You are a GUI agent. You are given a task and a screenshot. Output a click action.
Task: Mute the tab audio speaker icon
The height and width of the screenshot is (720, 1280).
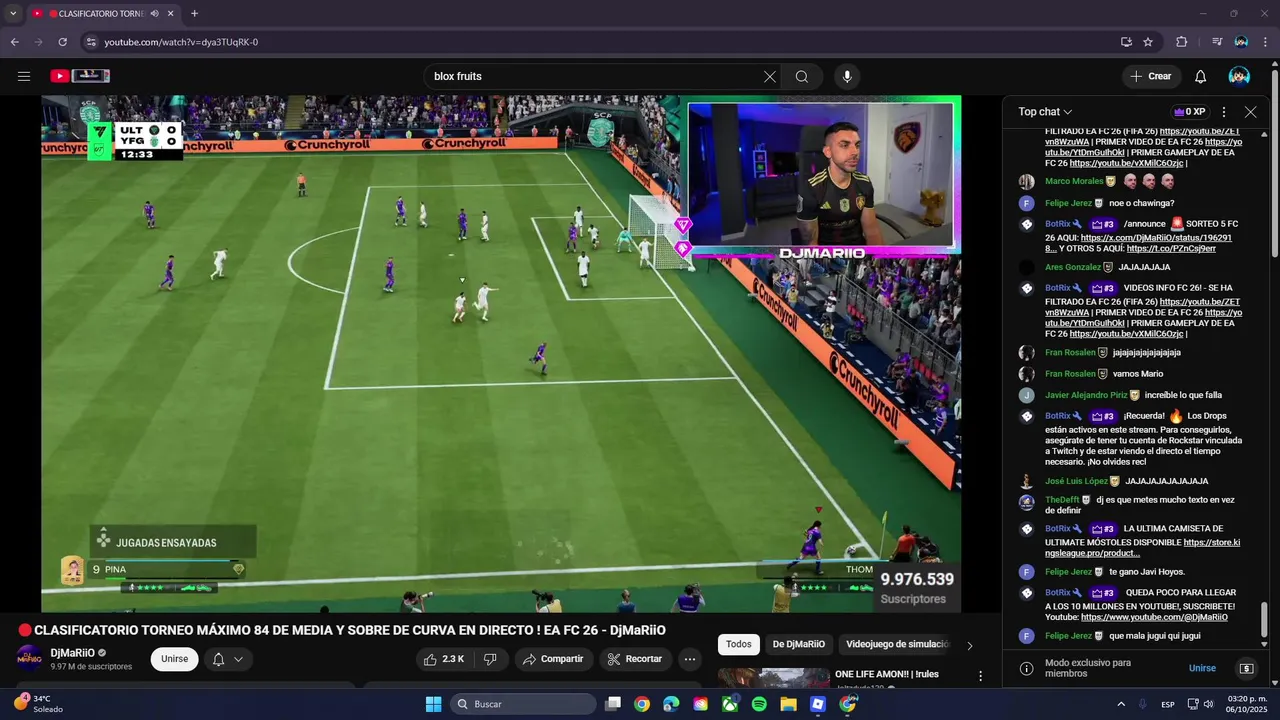[x=155, y=14]
